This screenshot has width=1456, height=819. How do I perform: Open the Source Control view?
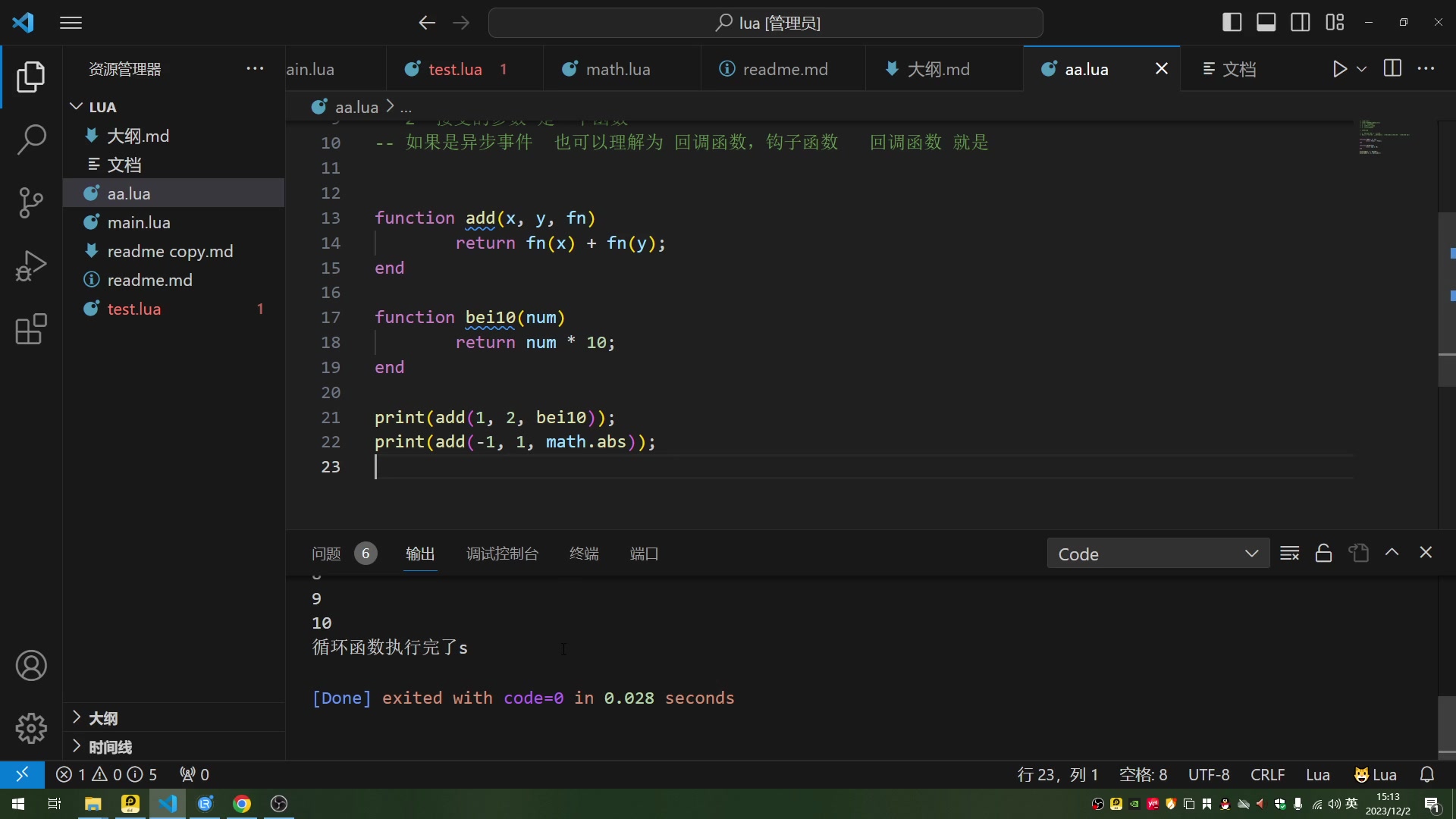tap(31, 202)
